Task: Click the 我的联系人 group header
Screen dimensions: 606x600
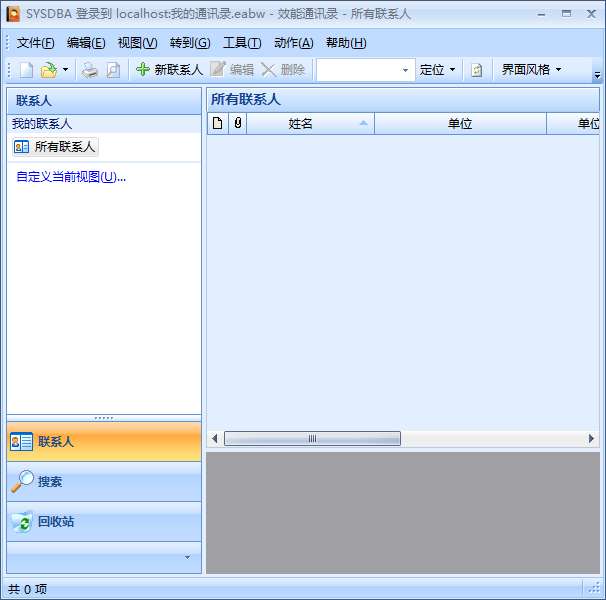Action: pos(104,124)
